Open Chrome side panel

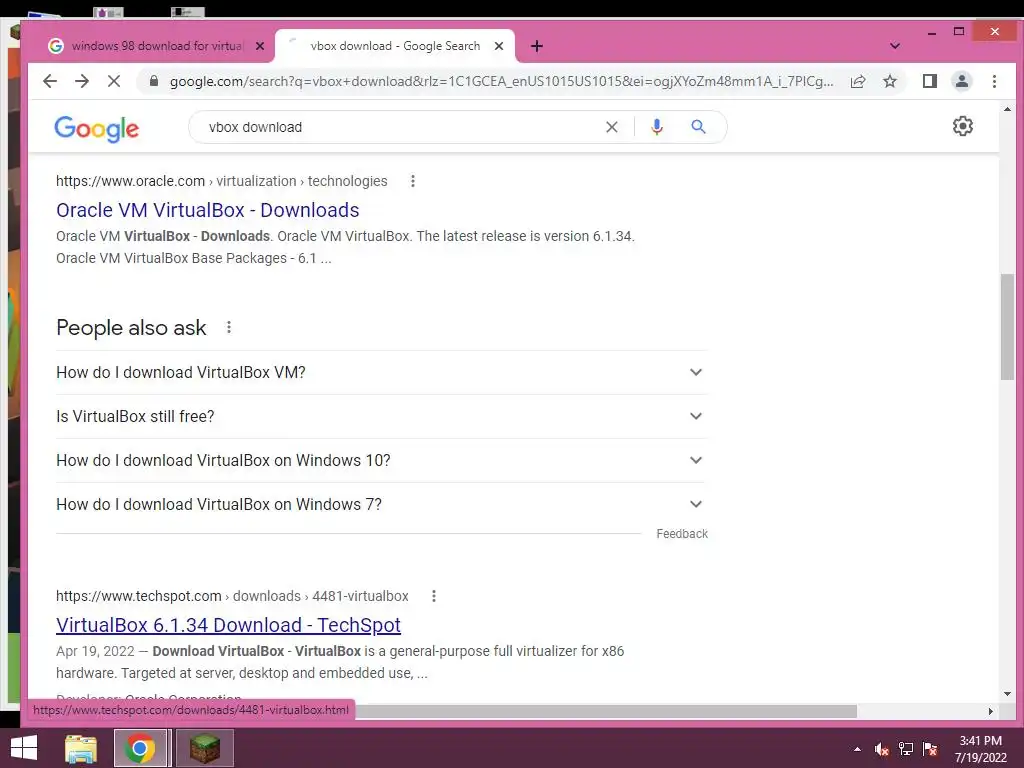point(930,81)
